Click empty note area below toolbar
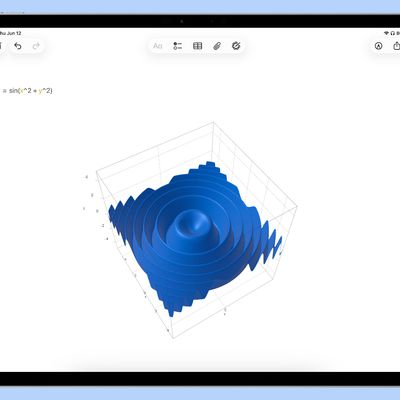Screen dimensions: 400x400 click(x=200, y=73)
